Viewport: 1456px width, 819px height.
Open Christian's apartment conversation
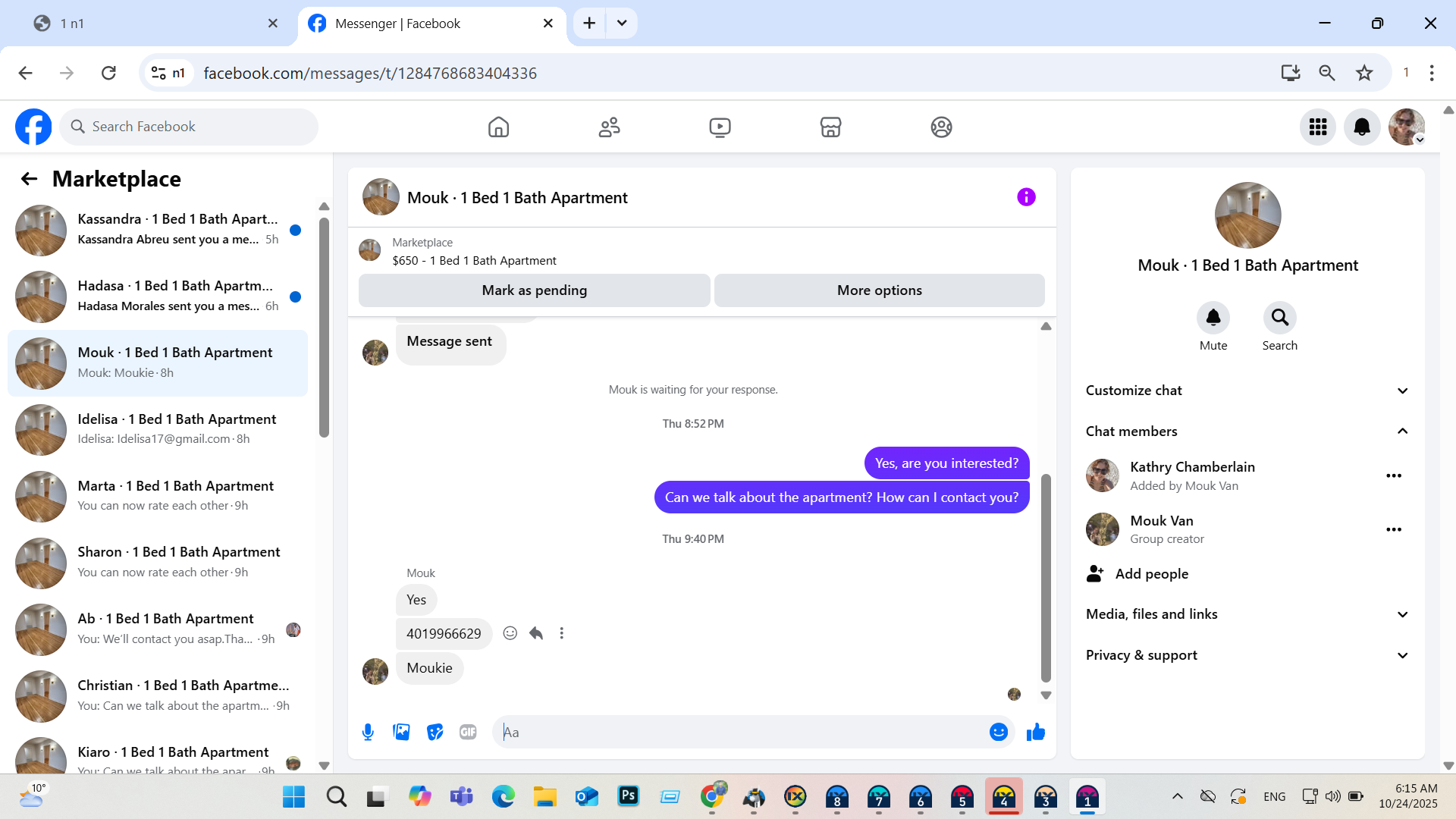pos(158,696)
